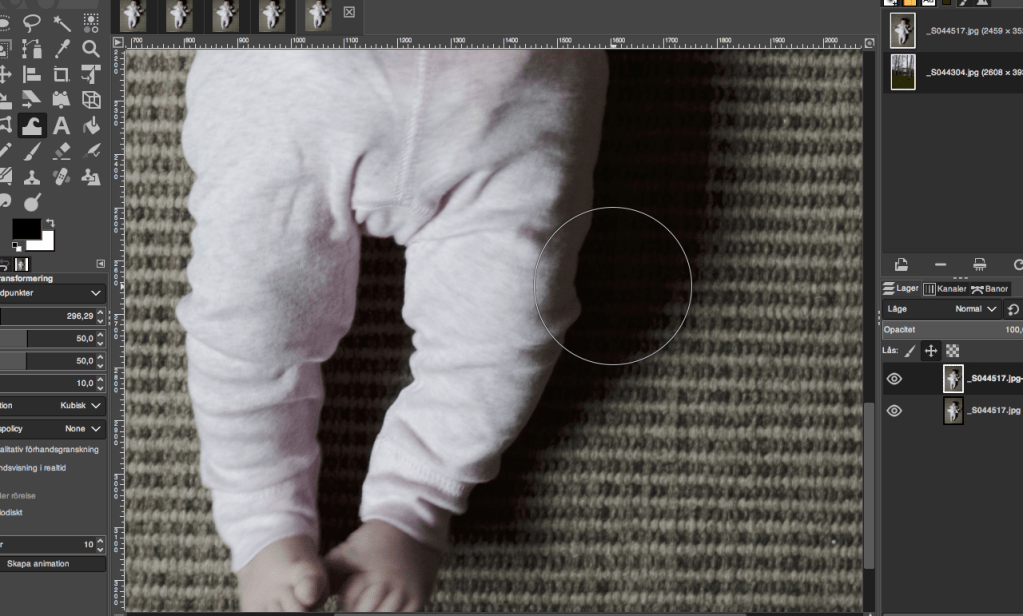
Task: Select the Text tool
Action: [x=61, y=126]
